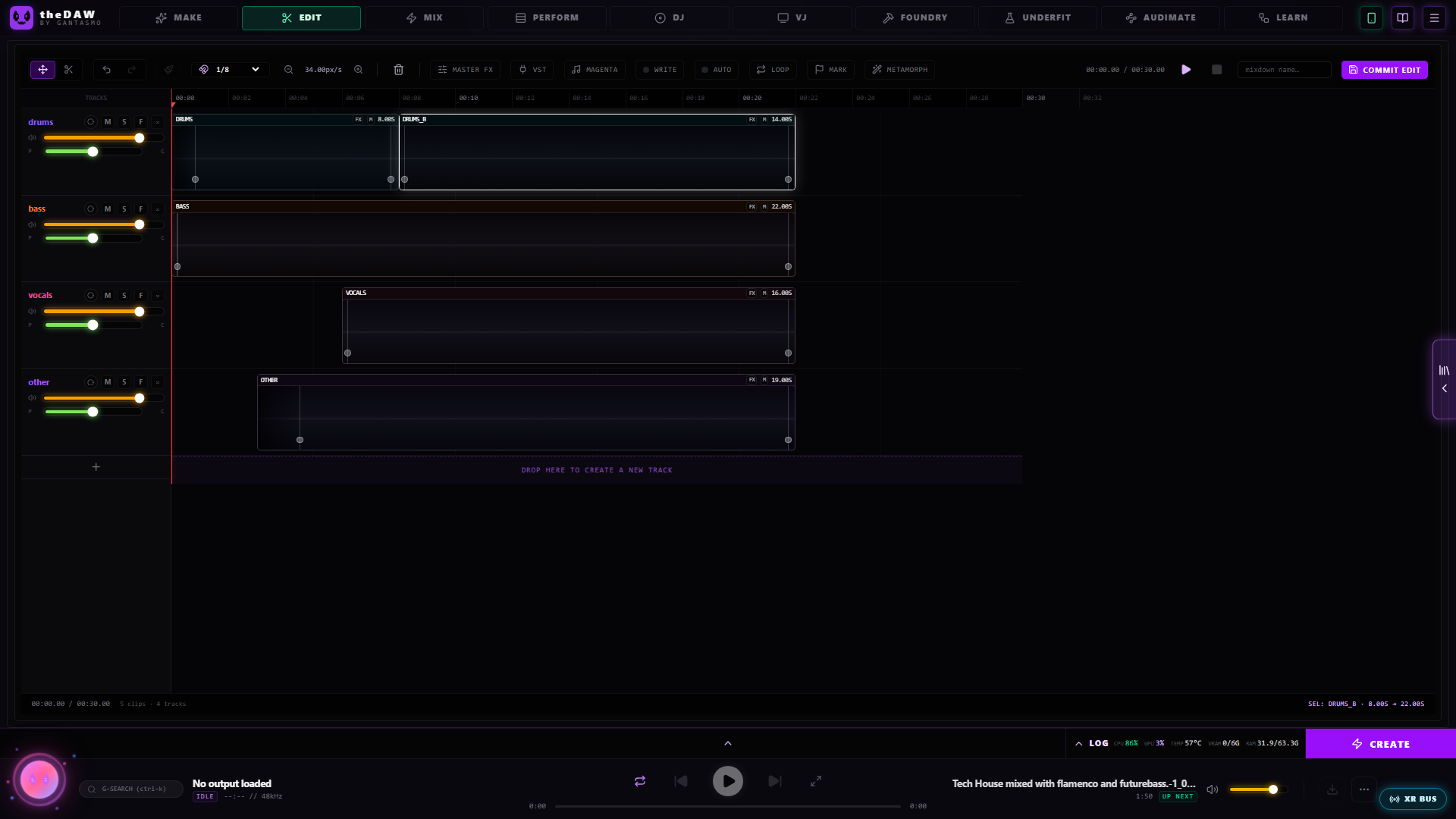Click the CREATE button
Image resolution: width=1456 pixels, height=819 pixels.
pyautogui.click(x=1381, y=744)
